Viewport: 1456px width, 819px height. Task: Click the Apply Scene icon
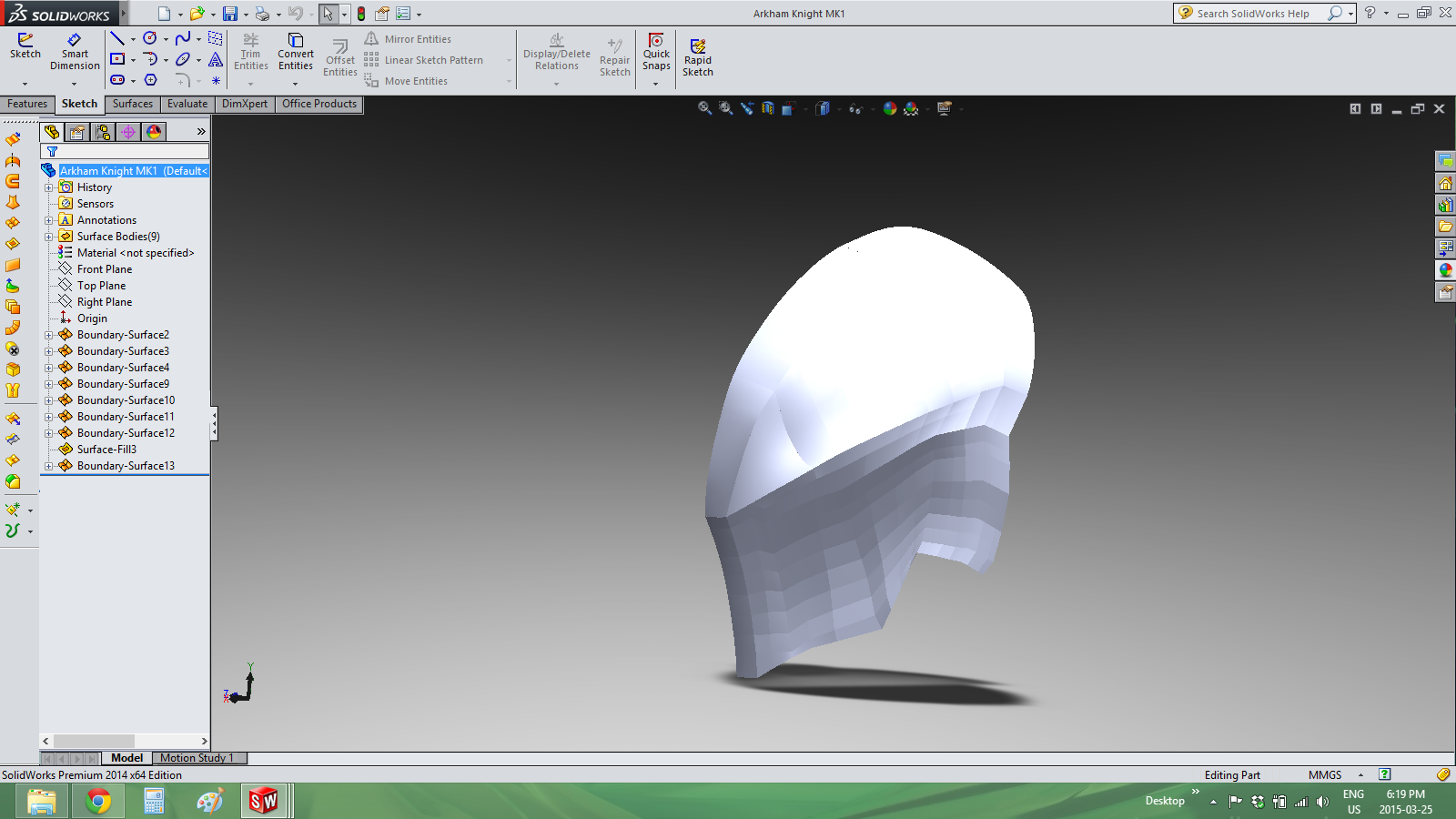[911, 108]
